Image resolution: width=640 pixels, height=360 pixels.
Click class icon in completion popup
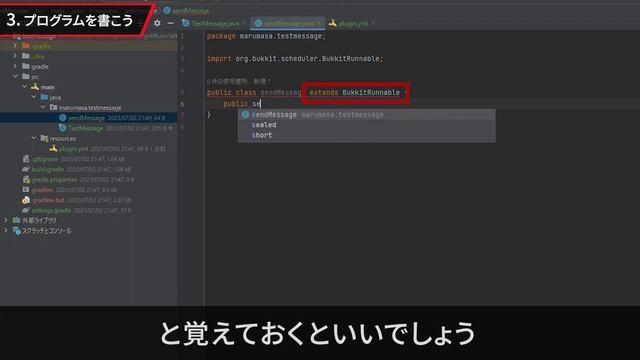245,115
